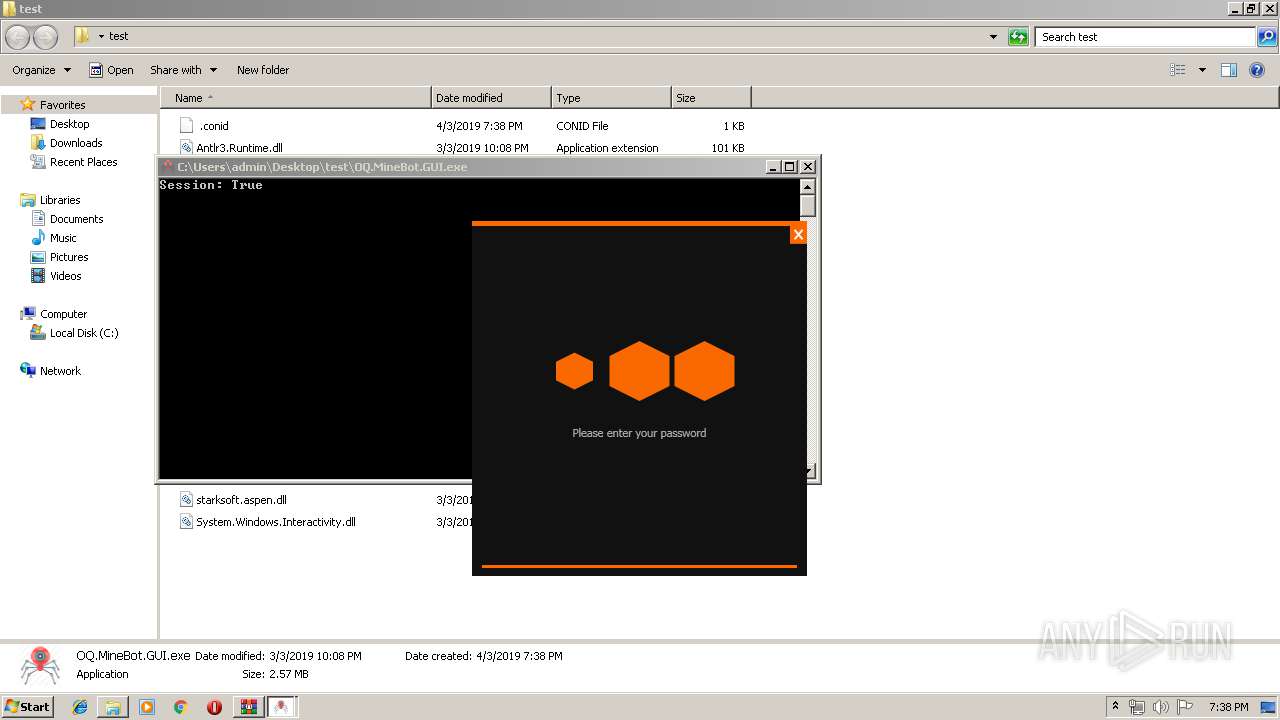
Task: Sort files by Type column
Action: coord(611,98)
